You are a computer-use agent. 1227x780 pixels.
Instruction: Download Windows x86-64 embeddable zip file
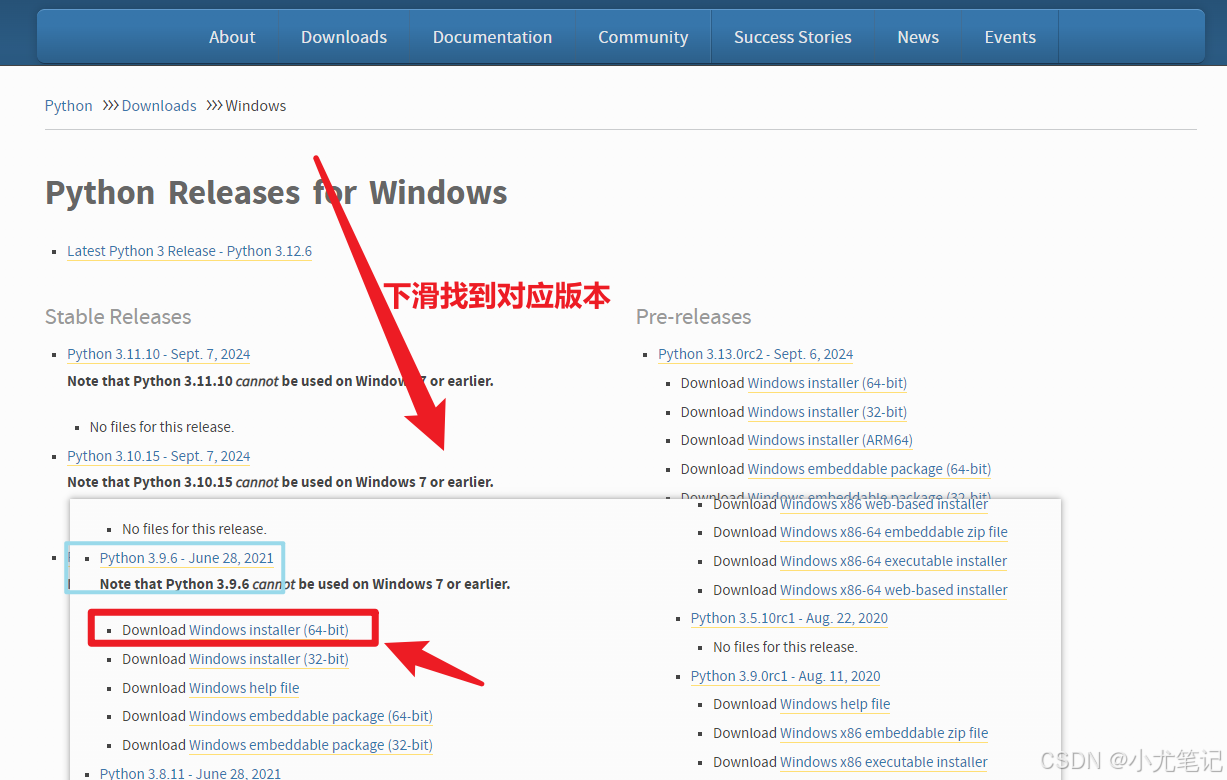[x=894, y=532]
